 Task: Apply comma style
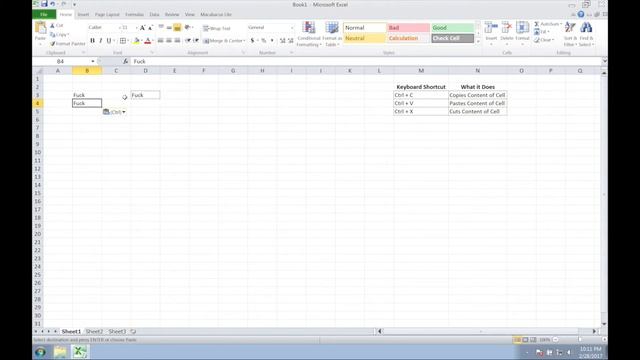coord(272,40)
